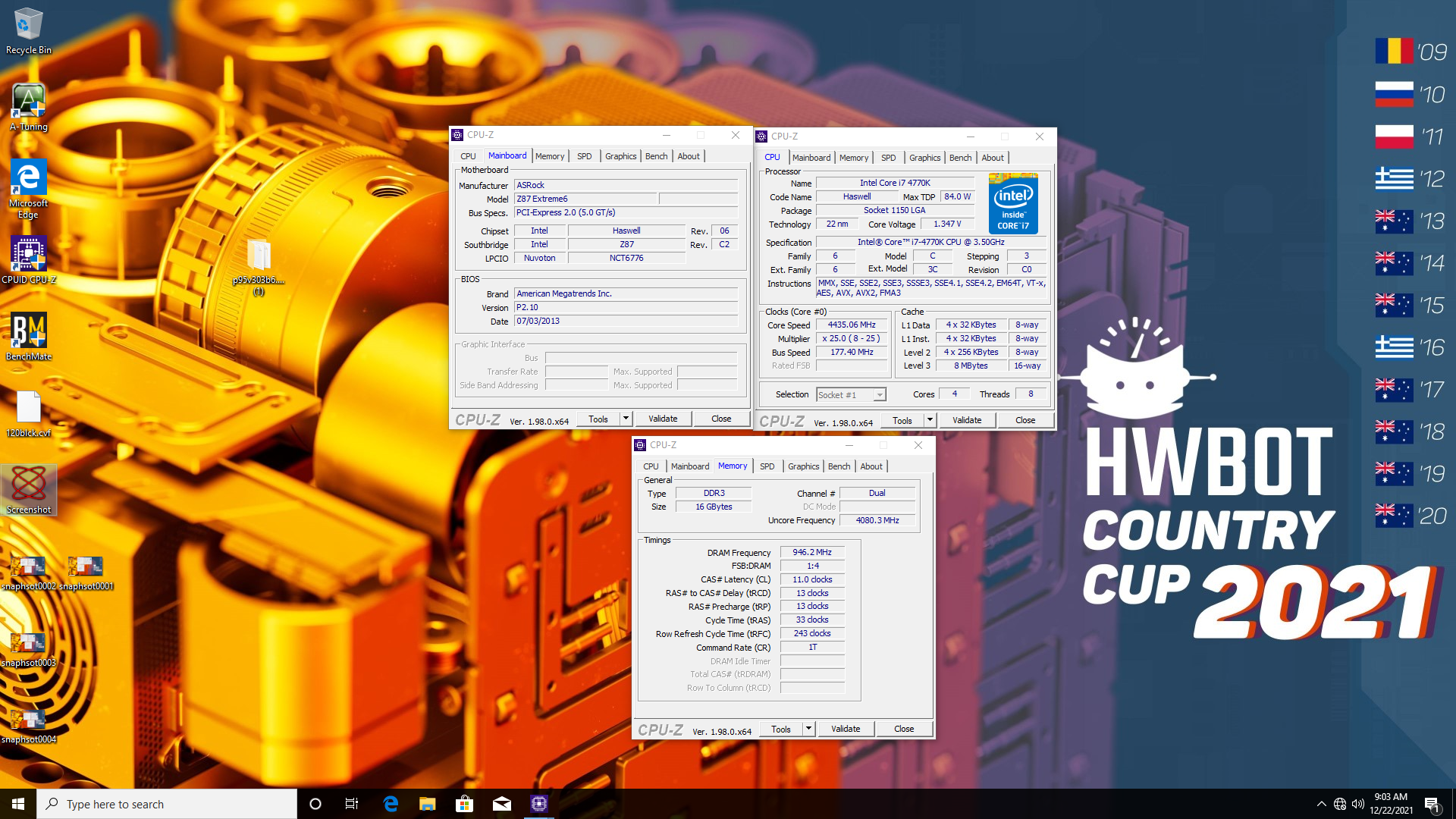Click the 243 clocks tRFC value
This screenshot has width=1456, height=819.
point(812,633)
